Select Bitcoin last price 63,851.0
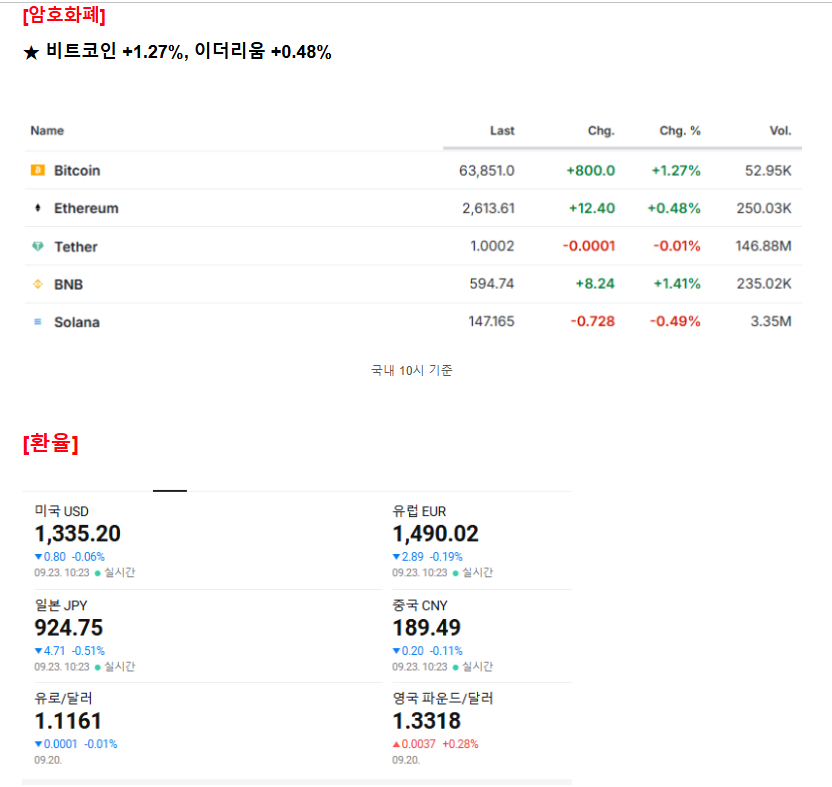Image resolution: width=832 pixels, height=787 pixels. coord(487,170)
